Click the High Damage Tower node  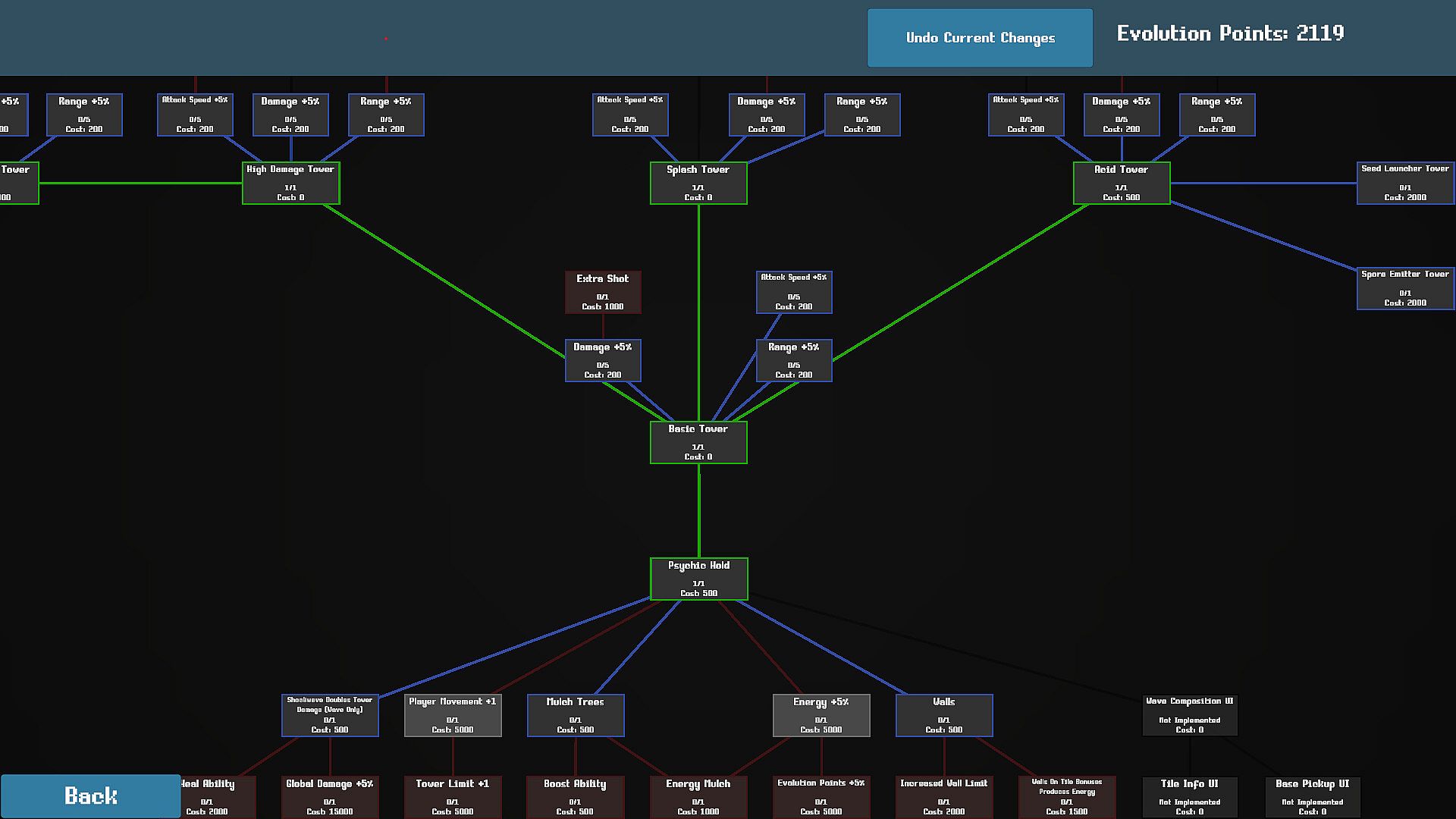pos(290,183)
